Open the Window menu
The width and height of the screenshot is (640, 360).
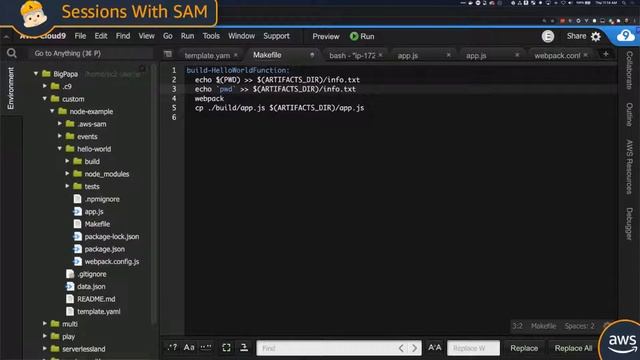[x=241, y=36]
